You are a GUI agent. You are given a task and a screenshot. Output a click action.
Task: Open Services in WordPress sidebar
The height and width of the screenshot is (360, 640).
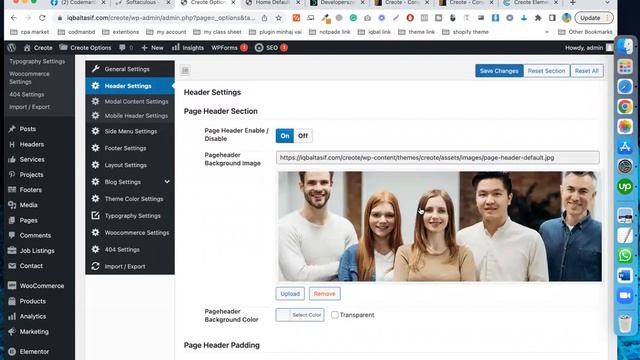tap(32, 160)
